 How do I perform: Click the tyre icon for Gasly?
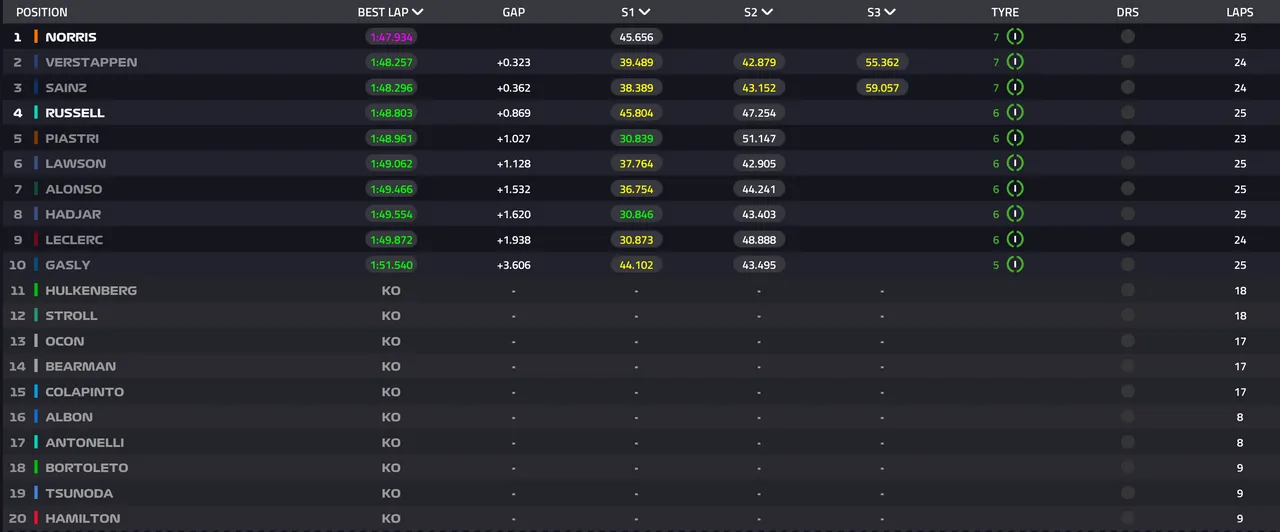click(1015, 265)
